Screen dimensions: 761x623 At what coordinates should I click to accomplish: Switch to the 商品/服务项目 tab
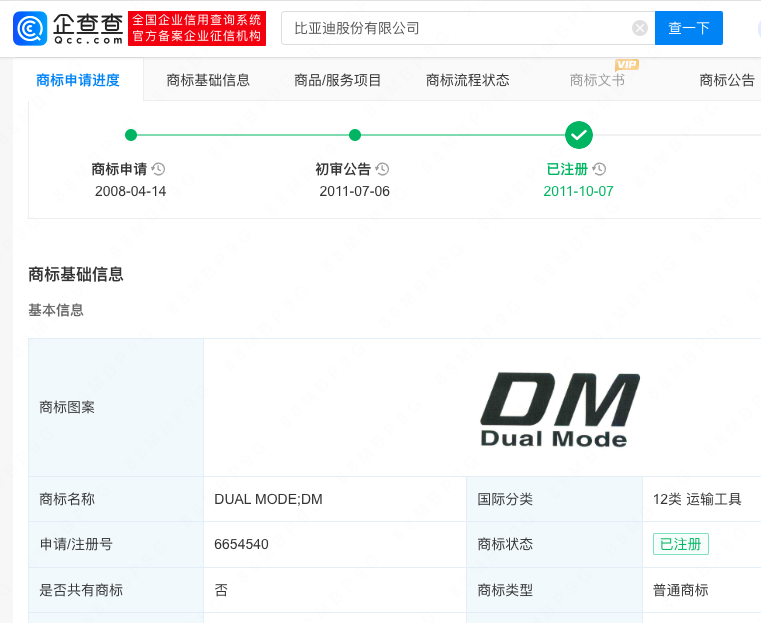coord(338,80)
